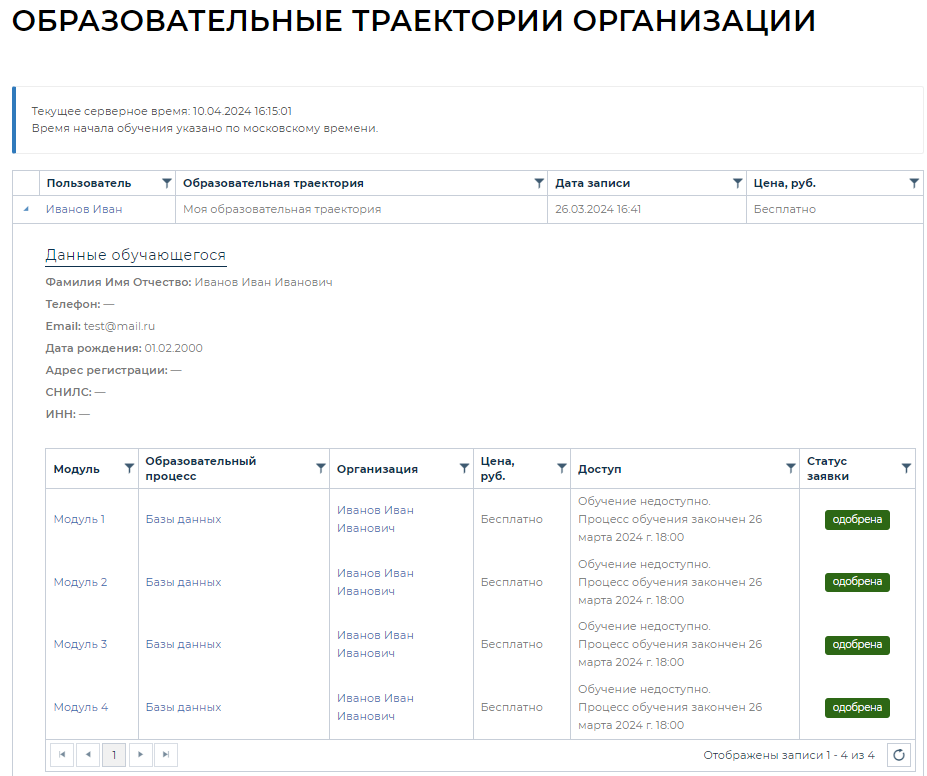Image resolution: width=927 pixels, height=776 pixels.
Task: Collapse the Иванов Иван row details
Action: tap(26, 210)
